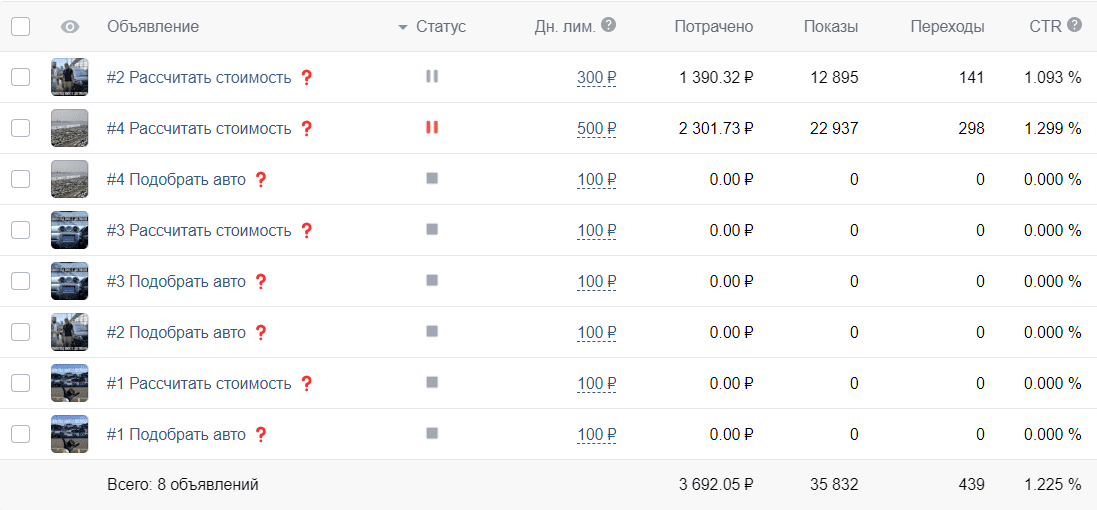Image resolution: width=1097 pixels, height=510 pixels.
Task: Click red pause icon for #4 Рассчитать стоимость
Action: point(432,127)
